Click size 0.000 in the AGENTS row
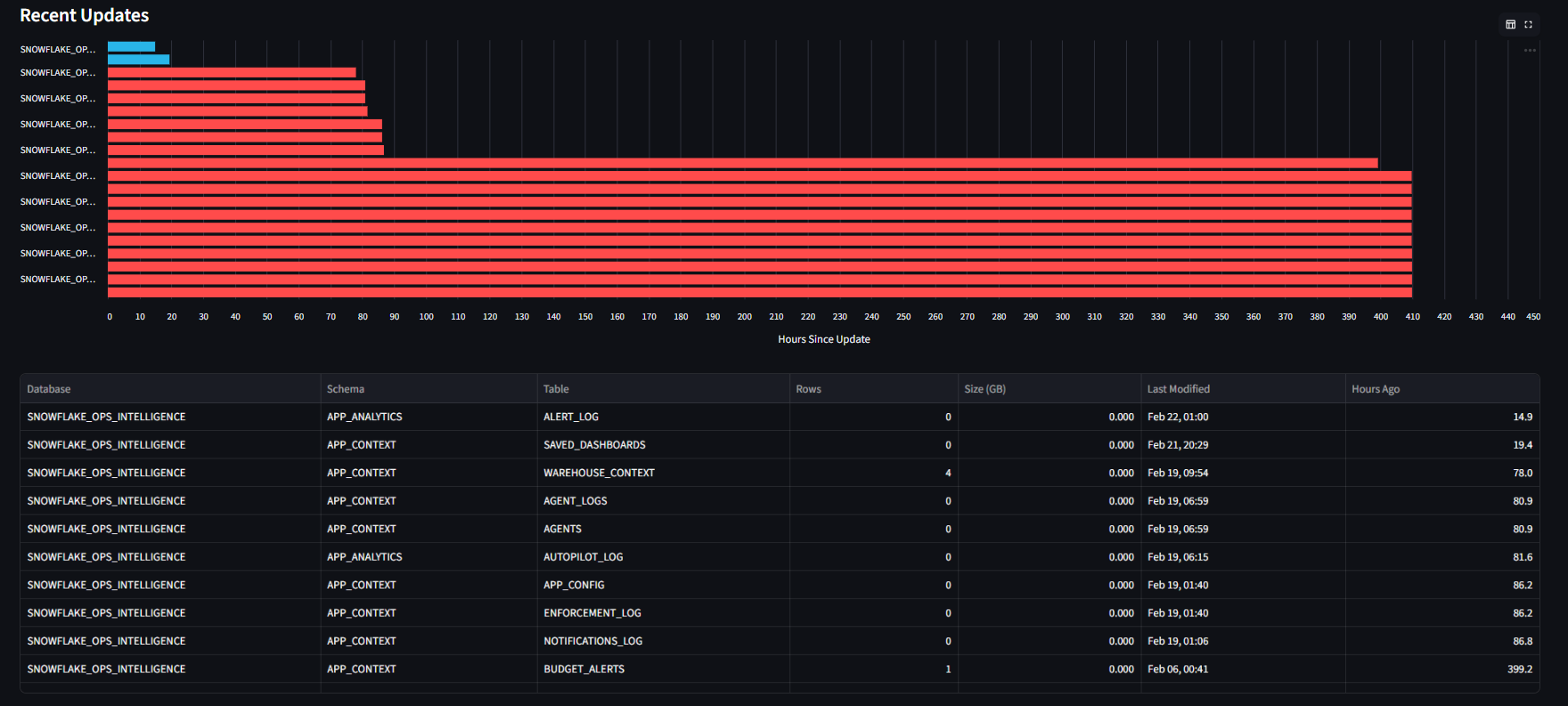The width and height of the screenshot is (1568, 706). tap(1049, 529)
